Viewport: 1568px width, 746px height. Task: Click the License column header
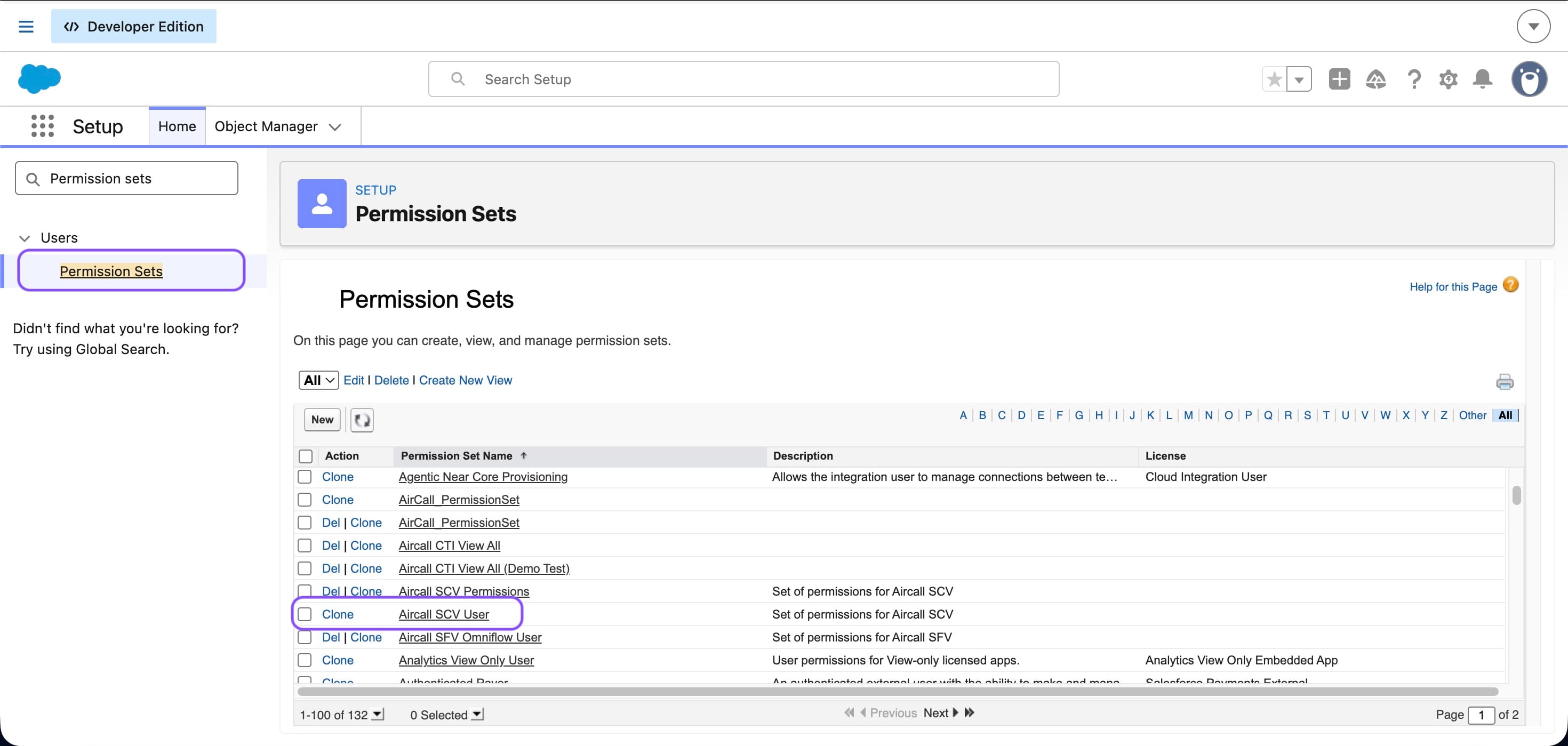click(x=1166, y=456)
